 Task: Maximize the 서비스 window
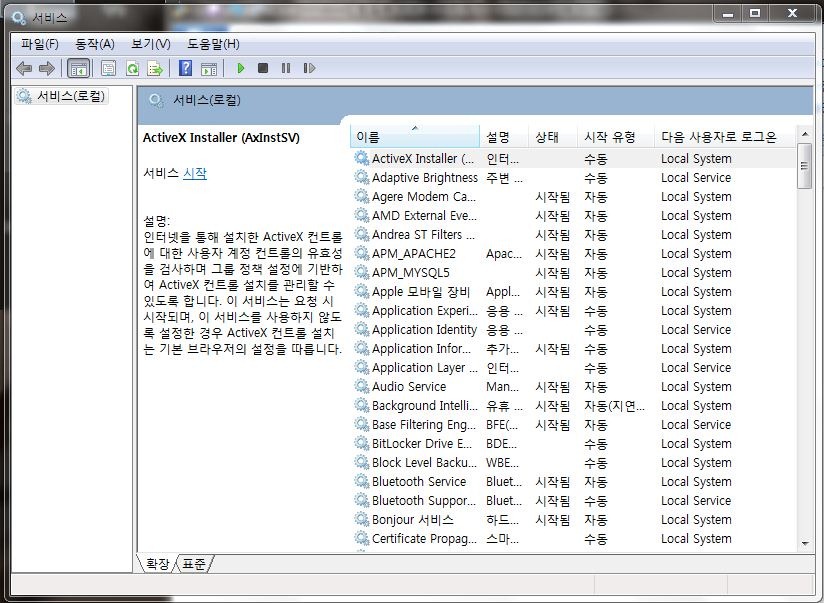pyautogui.click(x=755, y=14)
